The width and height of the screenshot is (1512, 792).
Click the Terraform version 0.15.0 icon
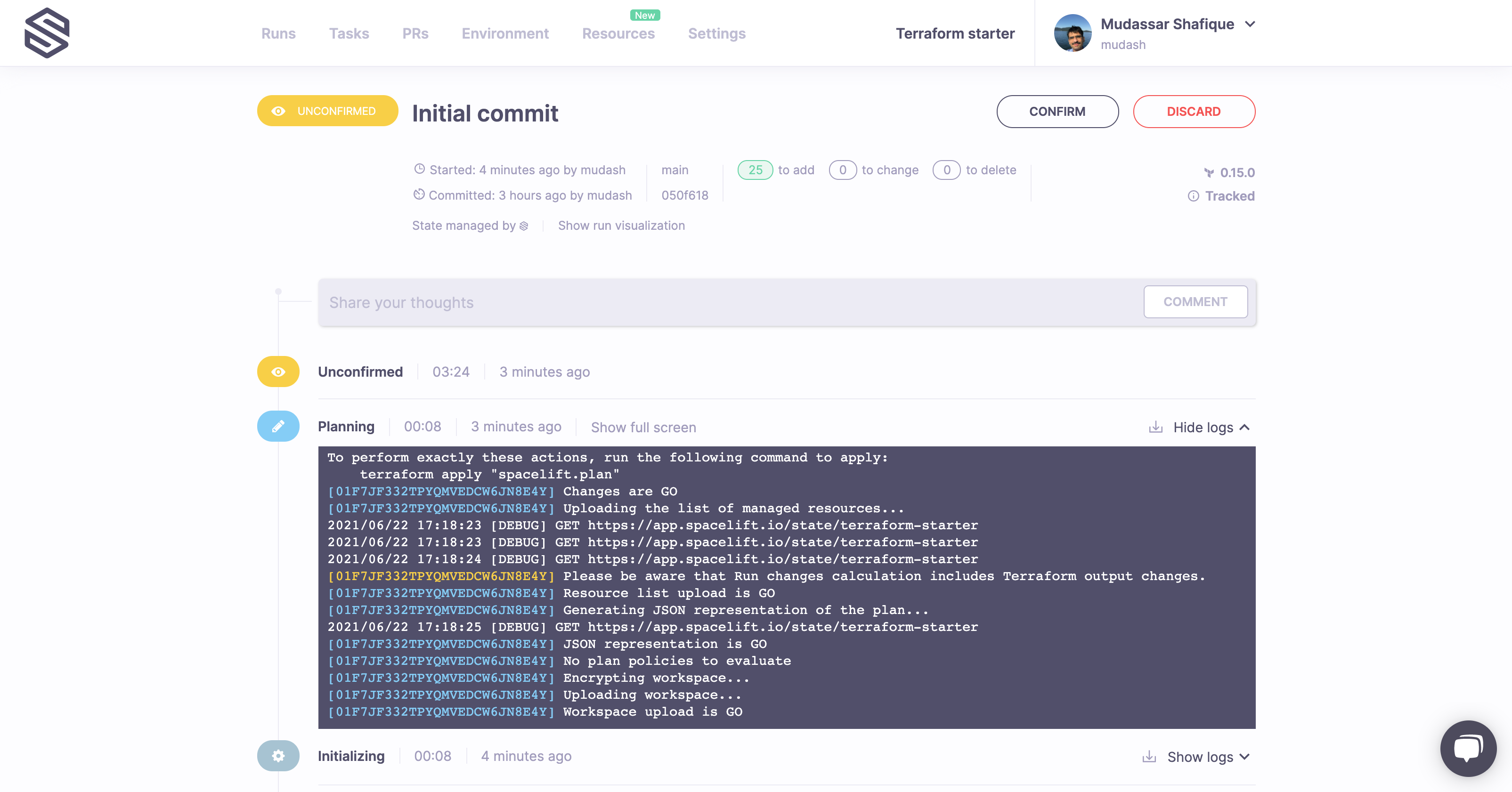(1209, 172)
